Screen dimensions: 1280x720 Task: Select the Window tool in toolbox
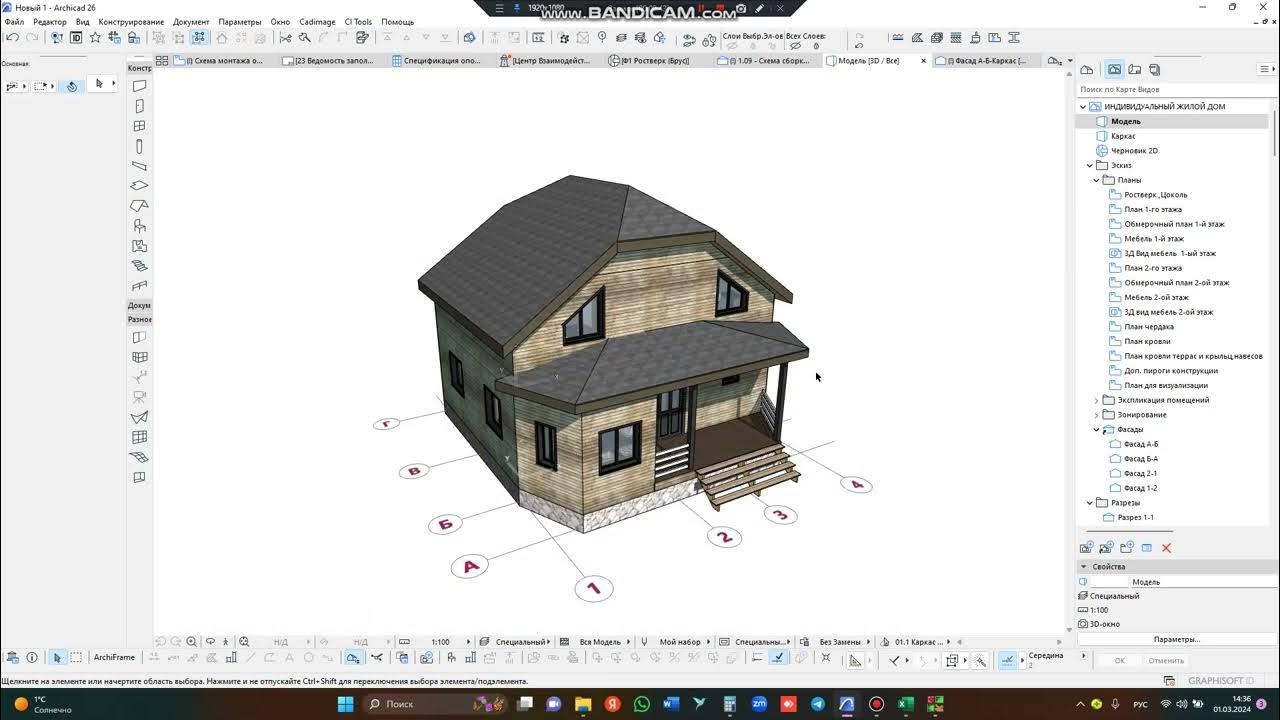coord(140,126)
